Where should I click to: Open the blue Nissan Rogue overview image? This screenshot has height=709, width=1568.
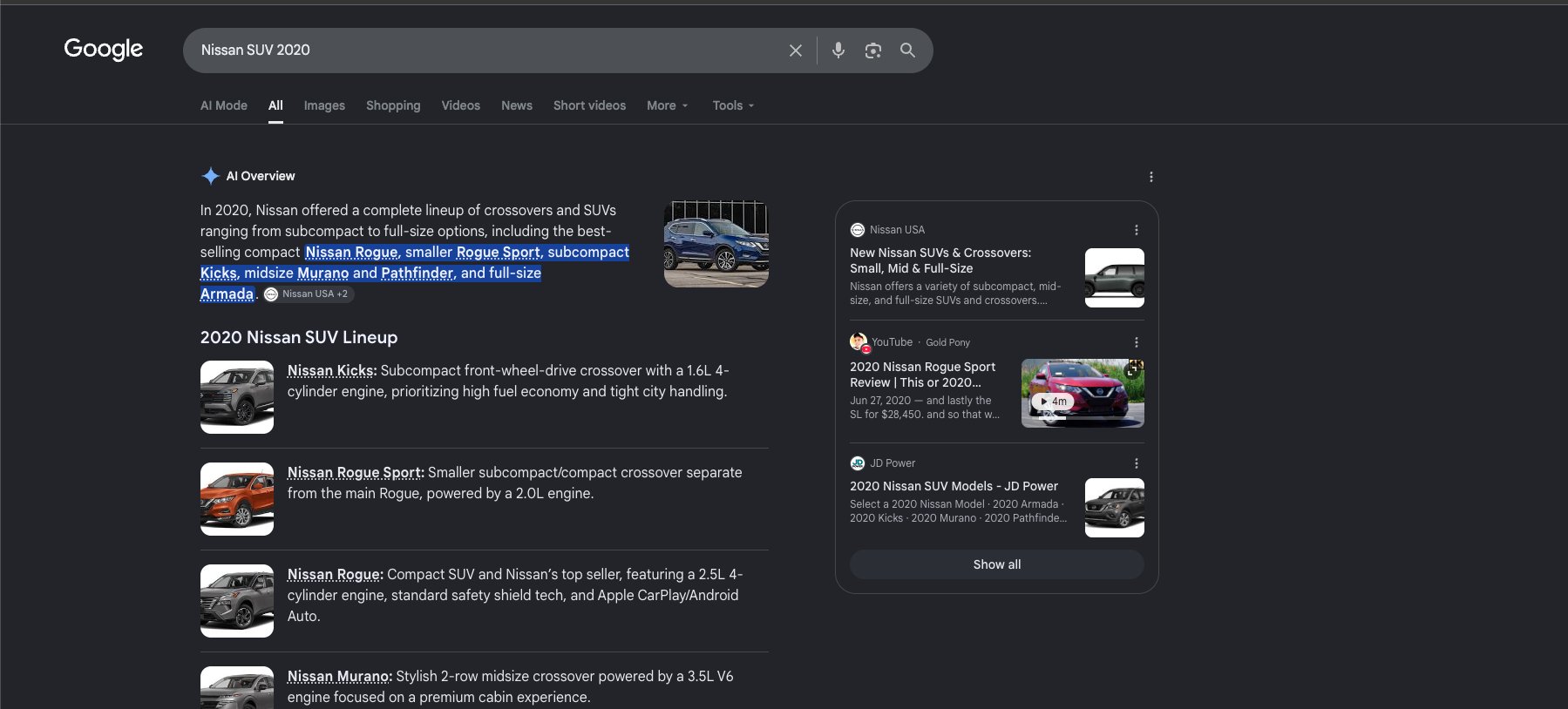(716, 244)
